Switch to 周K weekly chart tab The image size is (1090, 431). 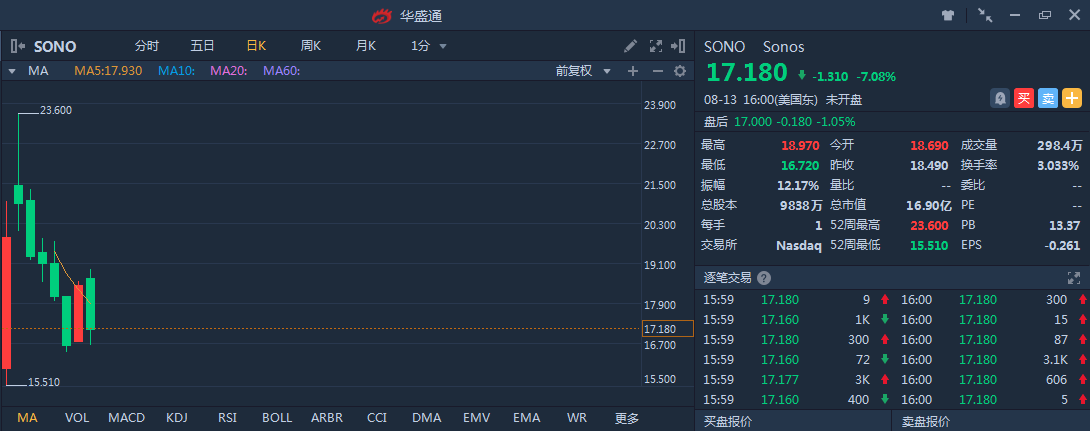(310, 46)
